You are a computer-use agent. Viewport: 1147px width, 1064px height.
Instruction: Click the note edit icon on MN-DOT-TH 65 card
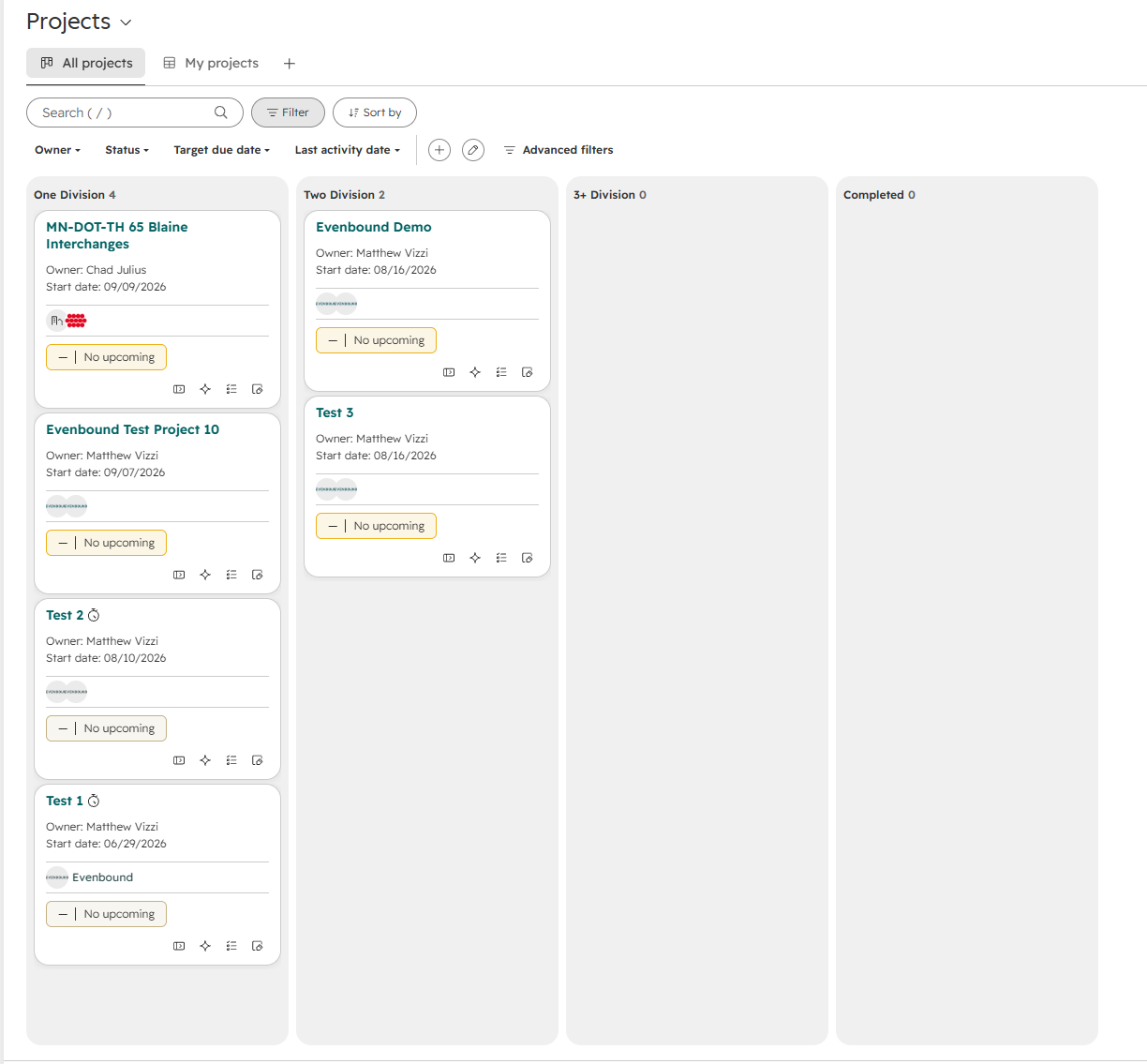(x=258, y=389)
